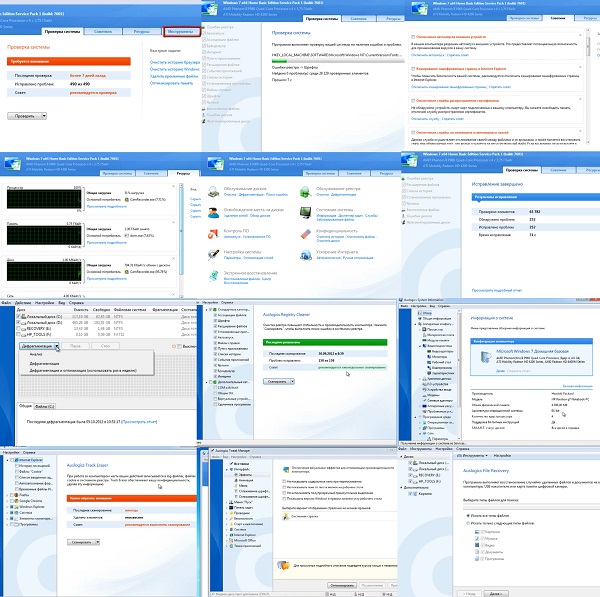Tick the first advice checkbox in Advisor window
600x597 pixels.
(x=413, y=37)
